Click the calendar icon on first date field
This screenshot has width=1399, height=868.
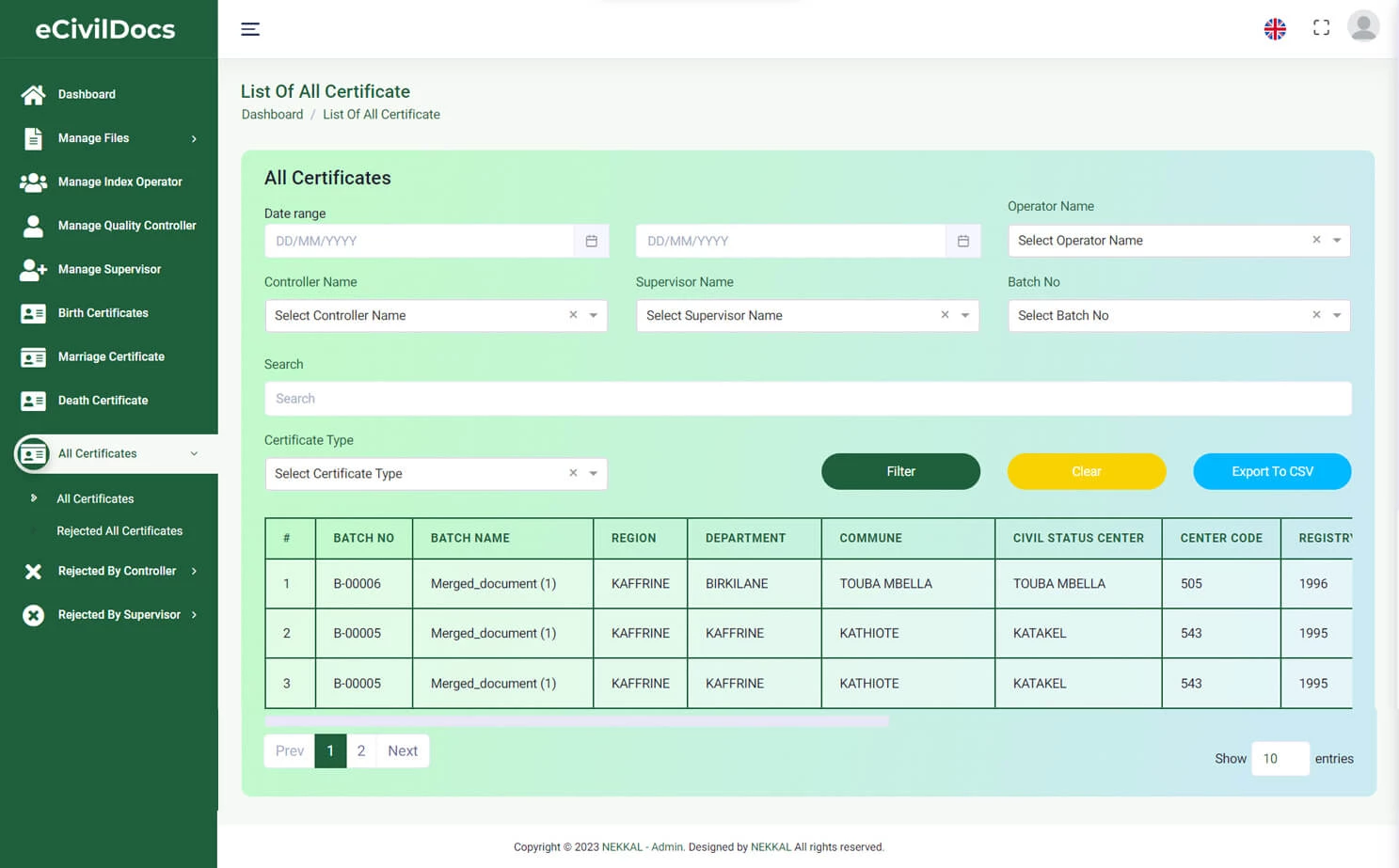click(x=592, y=241)
